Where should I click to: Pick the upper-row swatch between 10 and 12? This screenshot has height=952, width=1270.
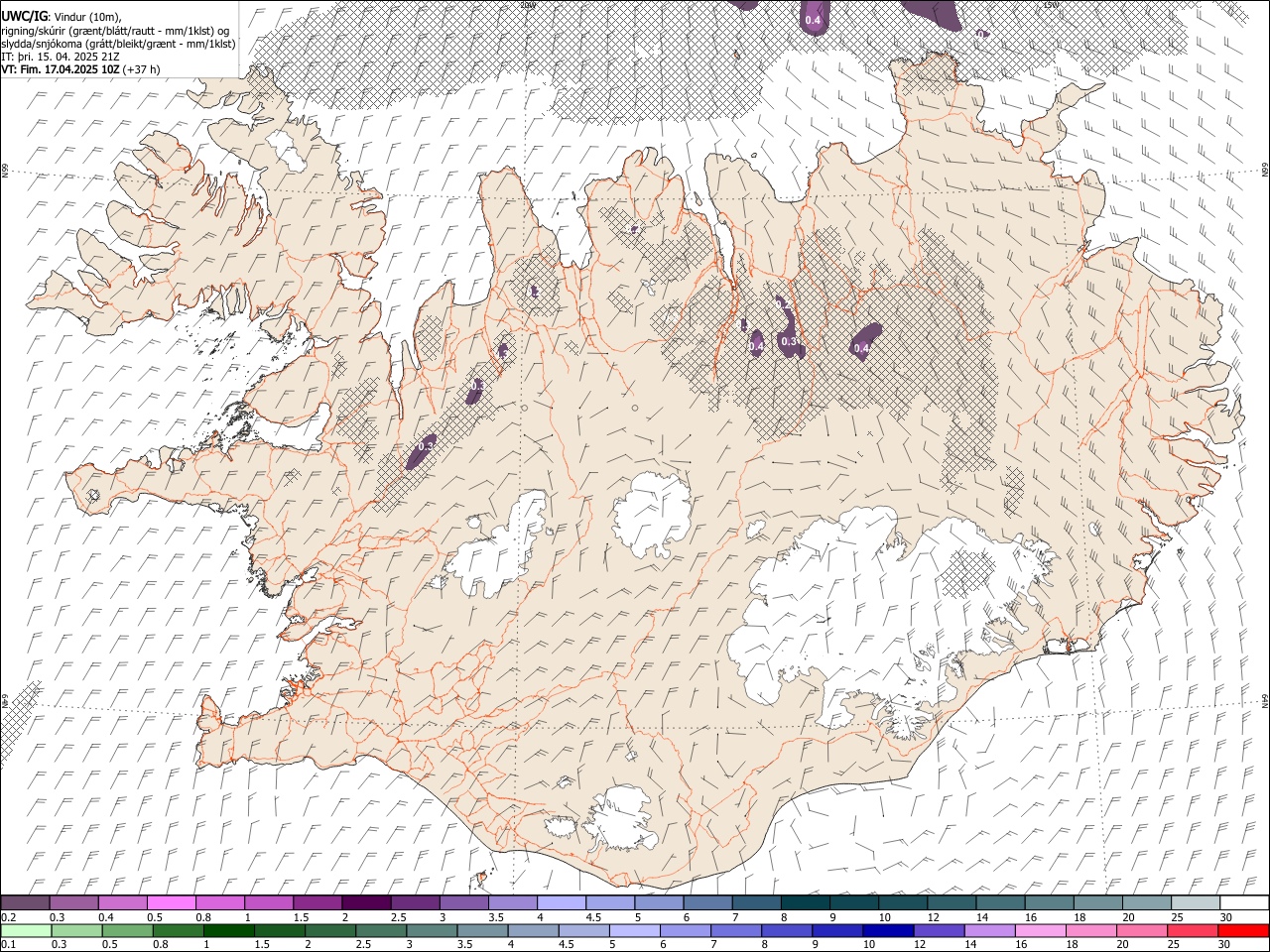click(x=902, y=902)
